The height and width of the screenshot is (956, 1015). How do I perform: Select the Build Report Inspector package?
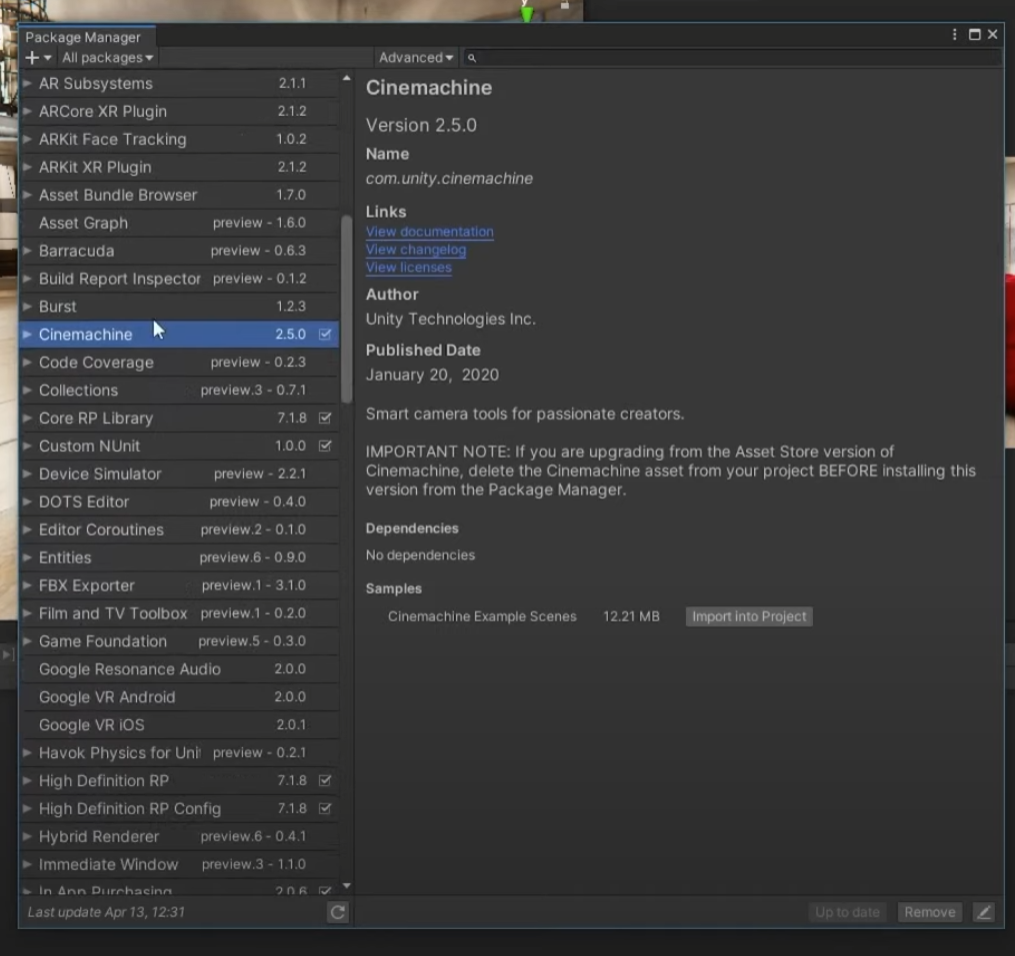[179, 278]
